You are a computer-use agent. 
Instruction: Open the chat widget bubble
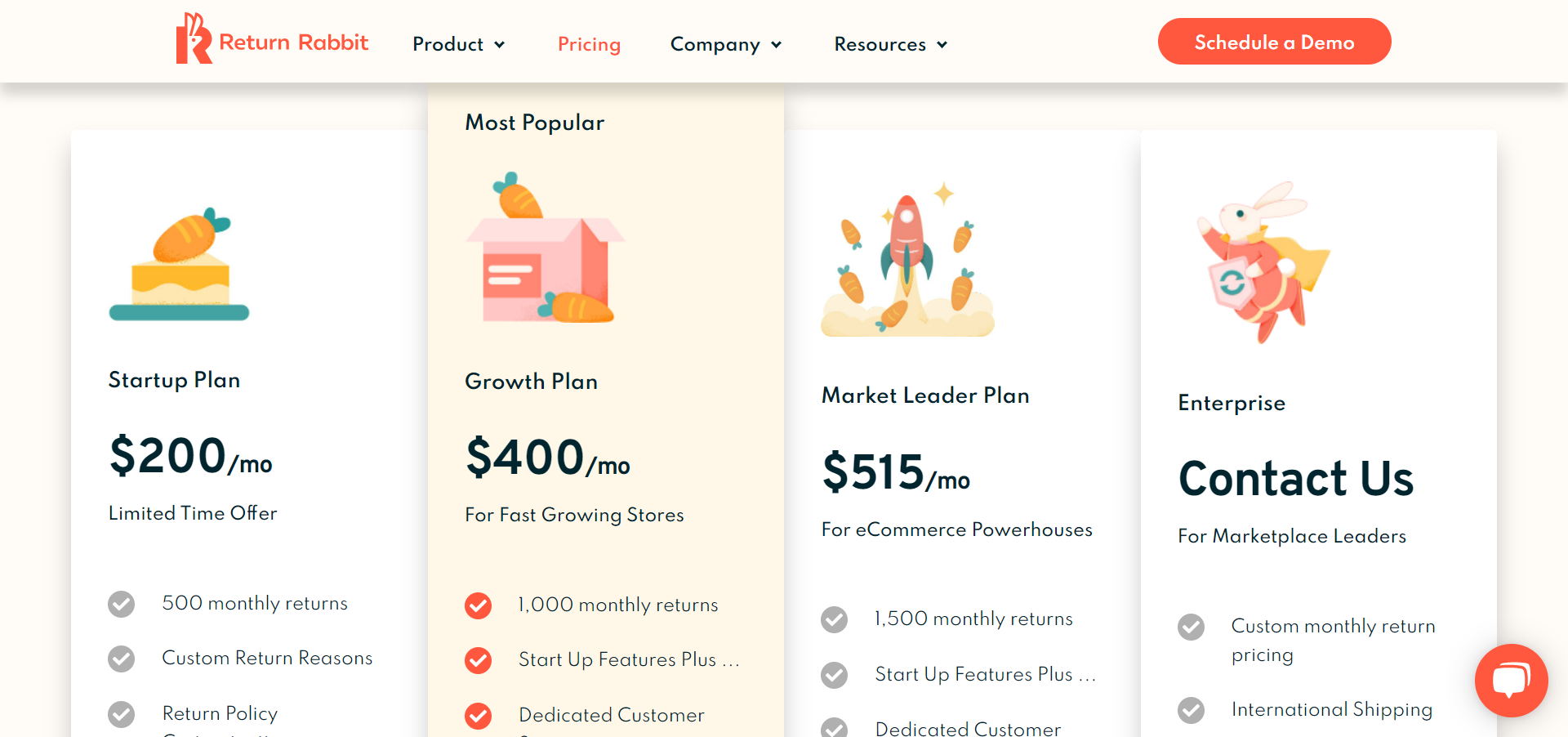pos(1511,681)
